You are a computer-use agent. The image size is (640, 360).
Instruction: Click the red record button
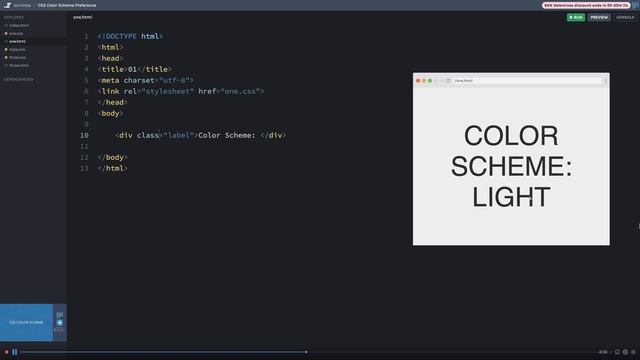pyautogui.click(x=6, y=352)
